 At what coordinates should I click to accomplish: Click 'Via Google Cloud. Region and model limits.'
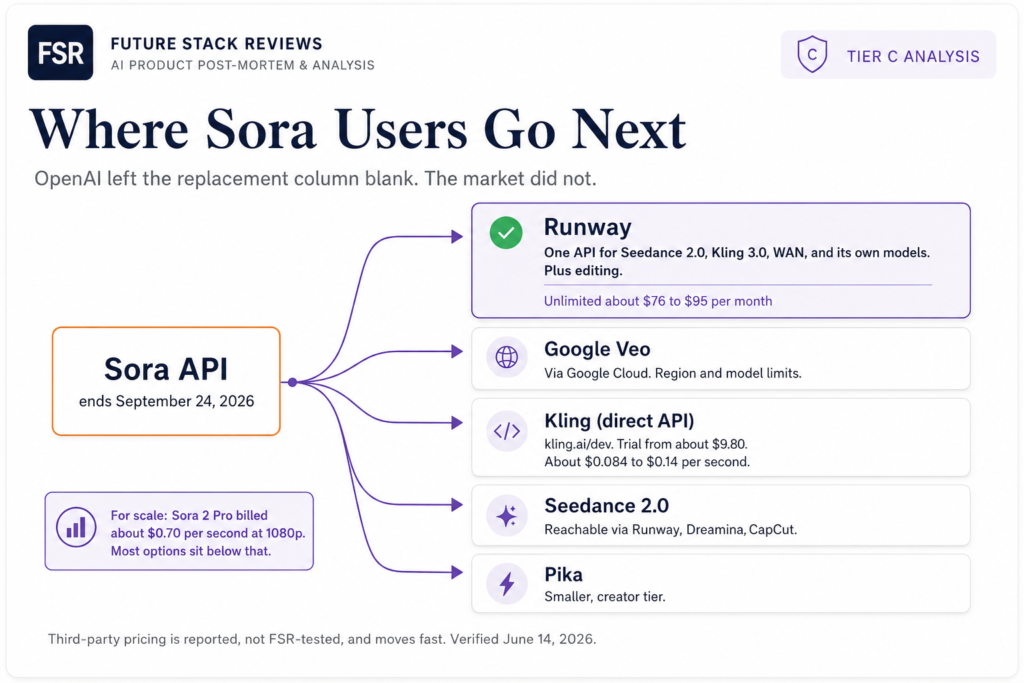[672, 373]
